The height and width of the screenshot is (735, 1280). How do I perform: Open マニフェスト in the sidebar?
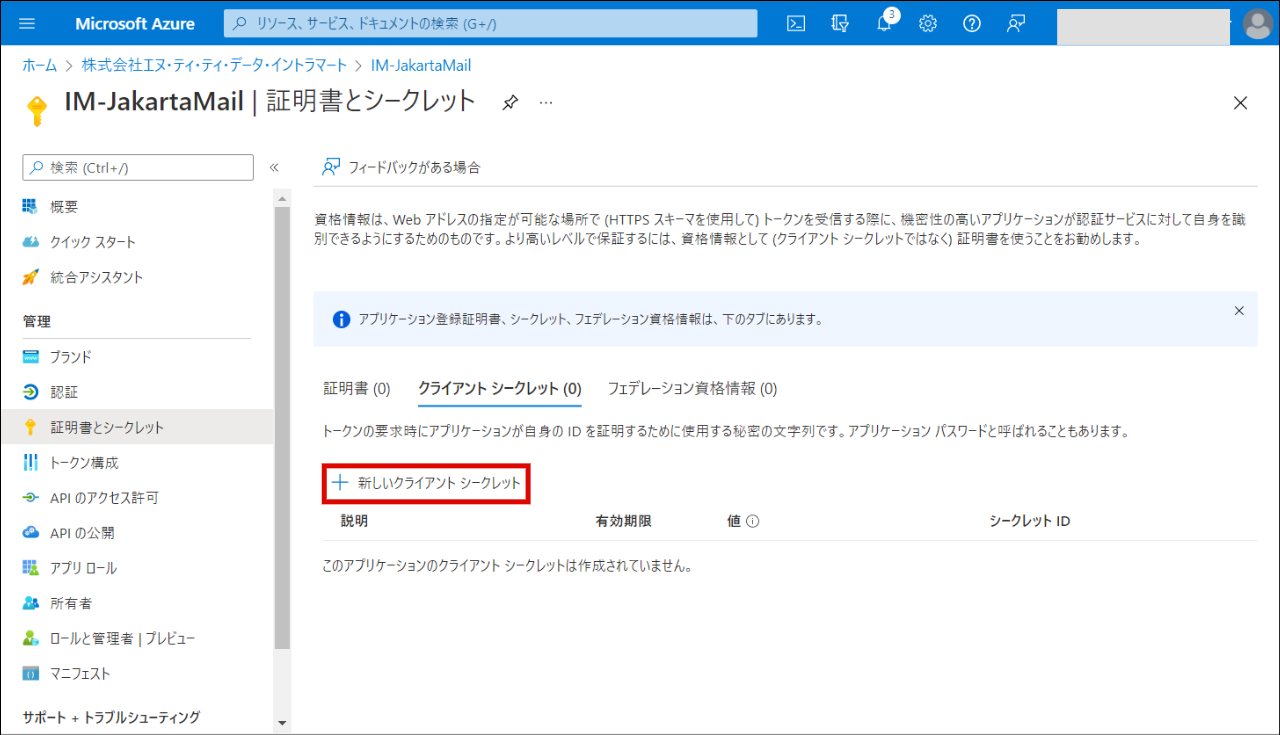(x=80, y=673)
